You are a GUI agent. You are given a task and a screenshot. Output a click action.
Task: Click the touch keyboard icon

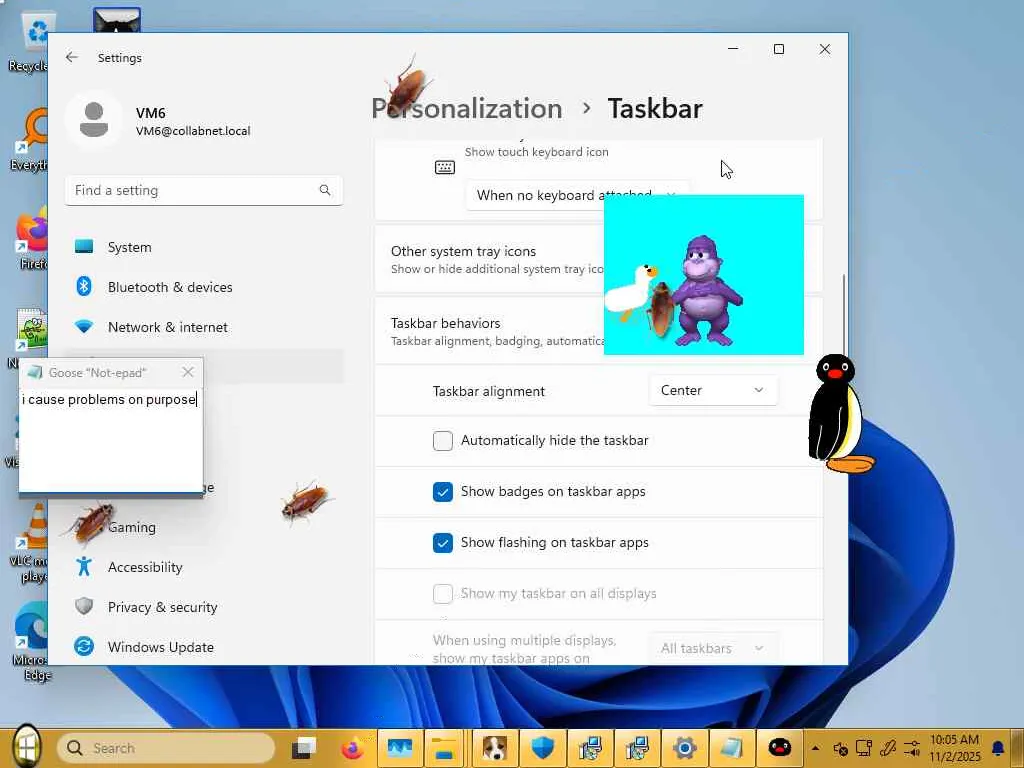pos(445,168)
